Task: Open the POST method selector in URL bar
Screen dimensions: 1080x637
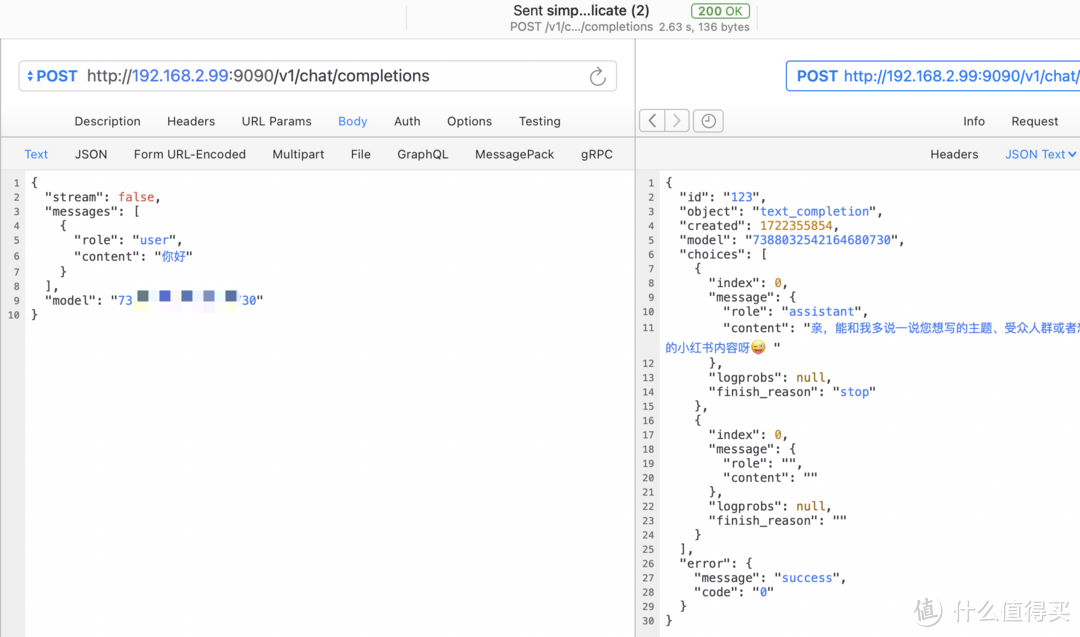Action: [x=52, y=76]
